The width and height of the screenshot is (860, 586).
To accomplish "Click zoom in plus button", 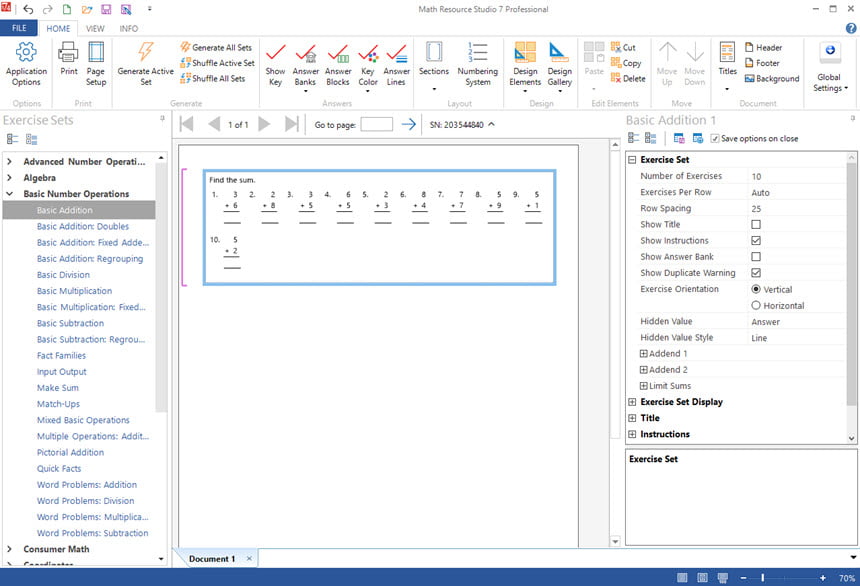I will [823, 578].
